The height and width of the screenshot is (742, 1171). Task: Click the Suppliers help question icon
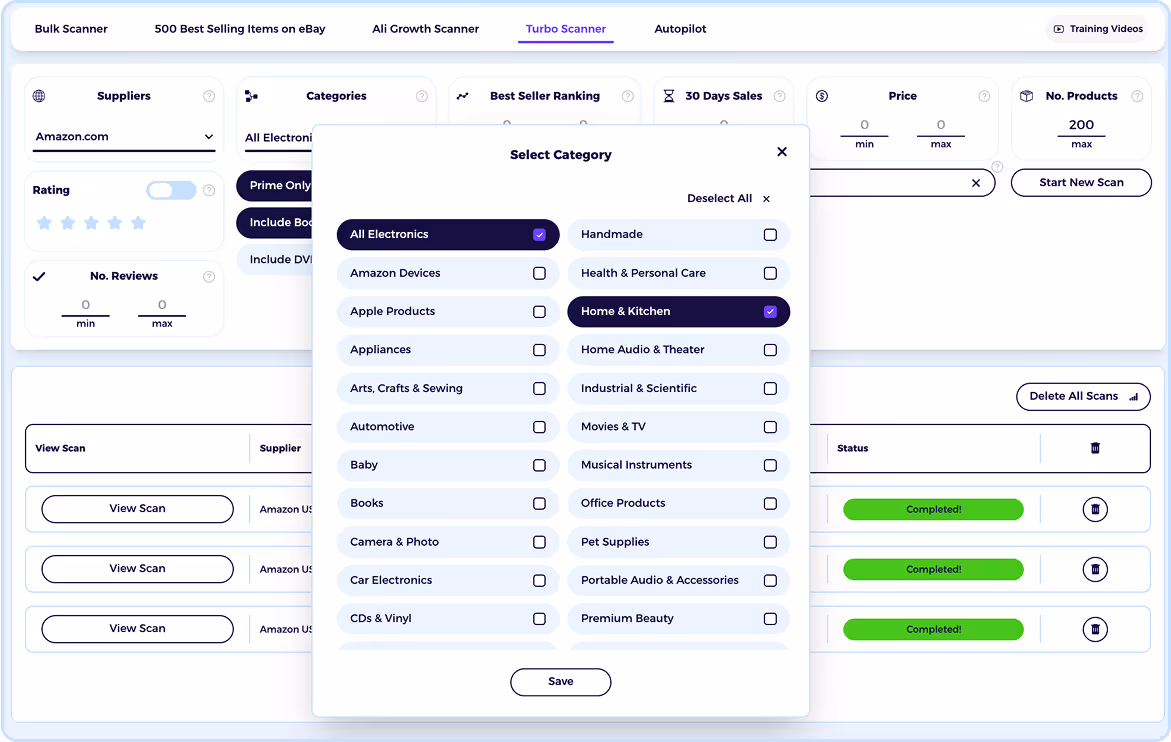209,96
